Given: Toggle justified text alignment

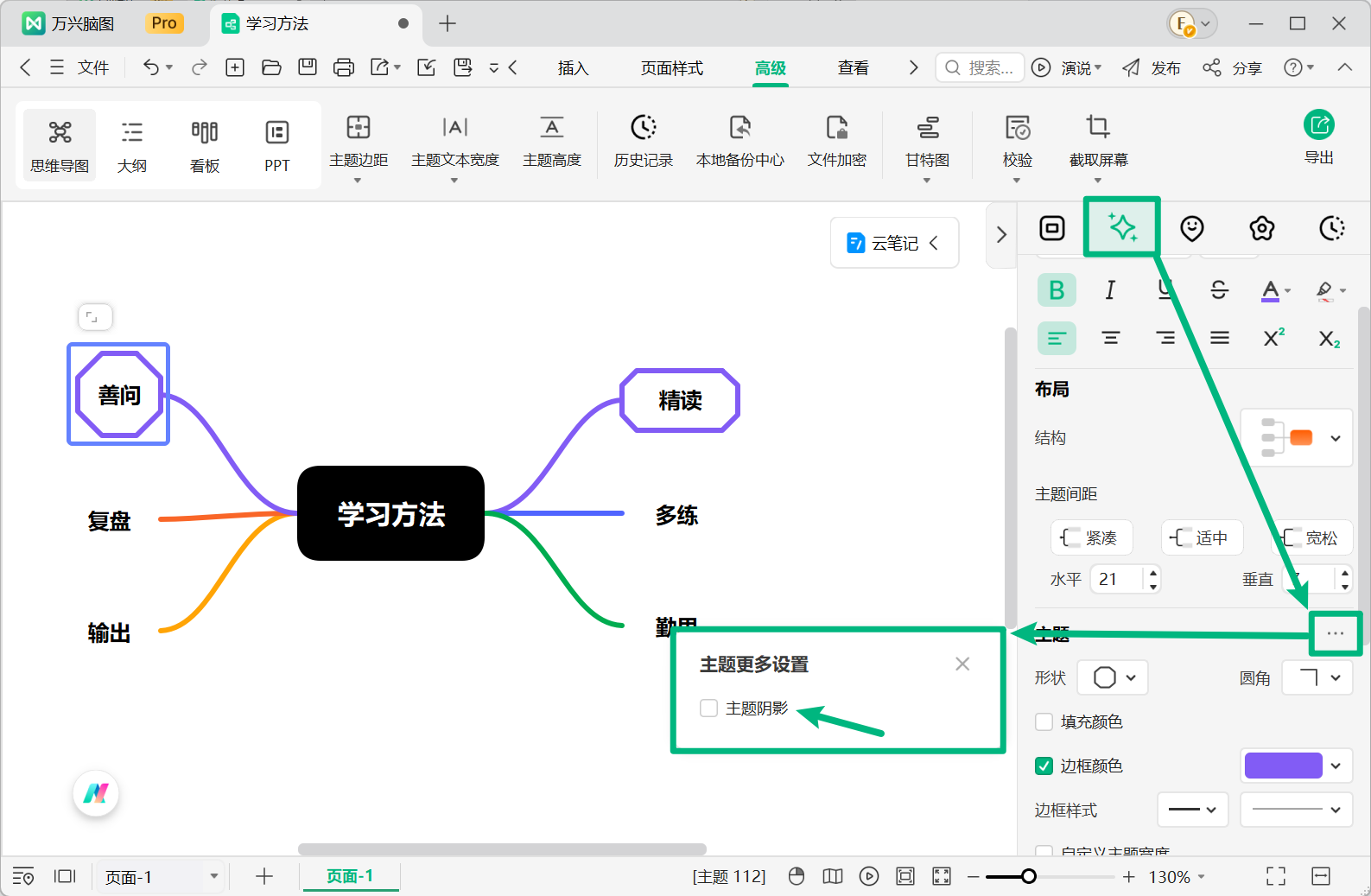Looking at the screenshot, I should pos(1220,338).
